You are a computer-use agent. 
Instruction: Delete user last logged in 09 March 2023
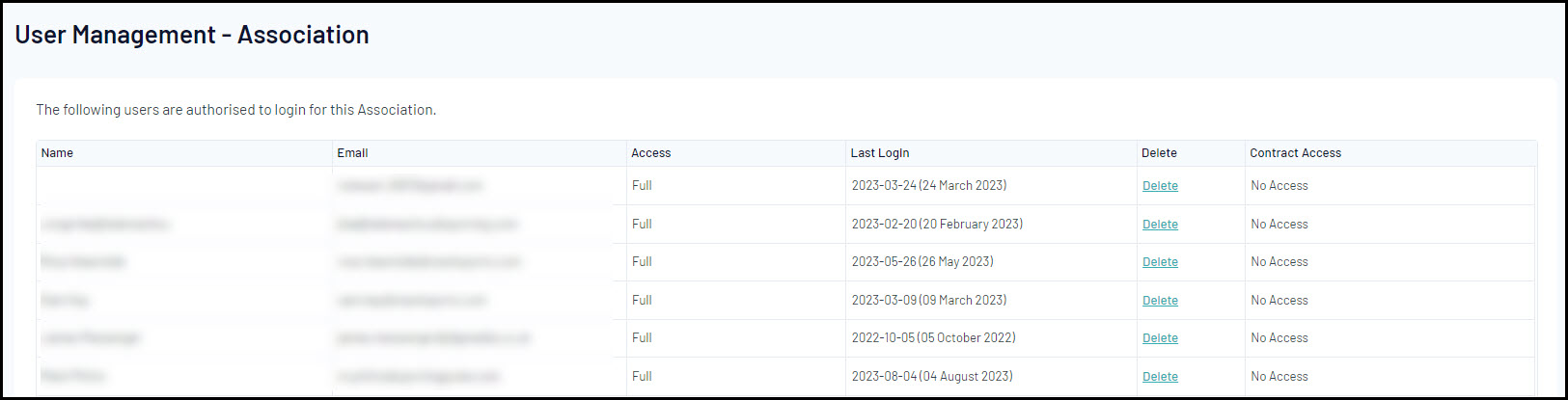point(1160,301)
